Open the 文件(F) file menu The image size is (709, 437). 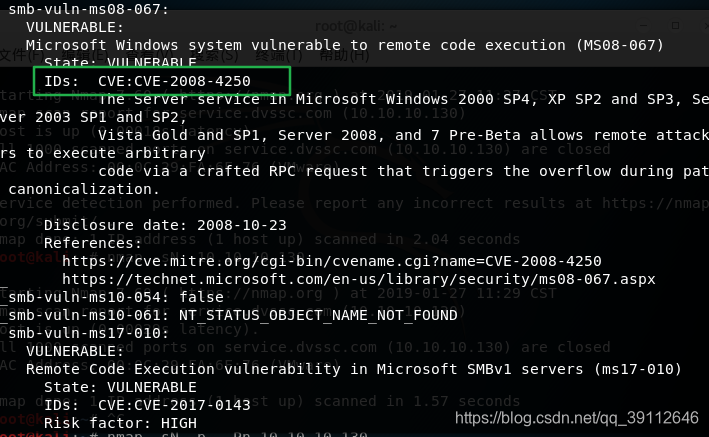click(x=22, y=55)
